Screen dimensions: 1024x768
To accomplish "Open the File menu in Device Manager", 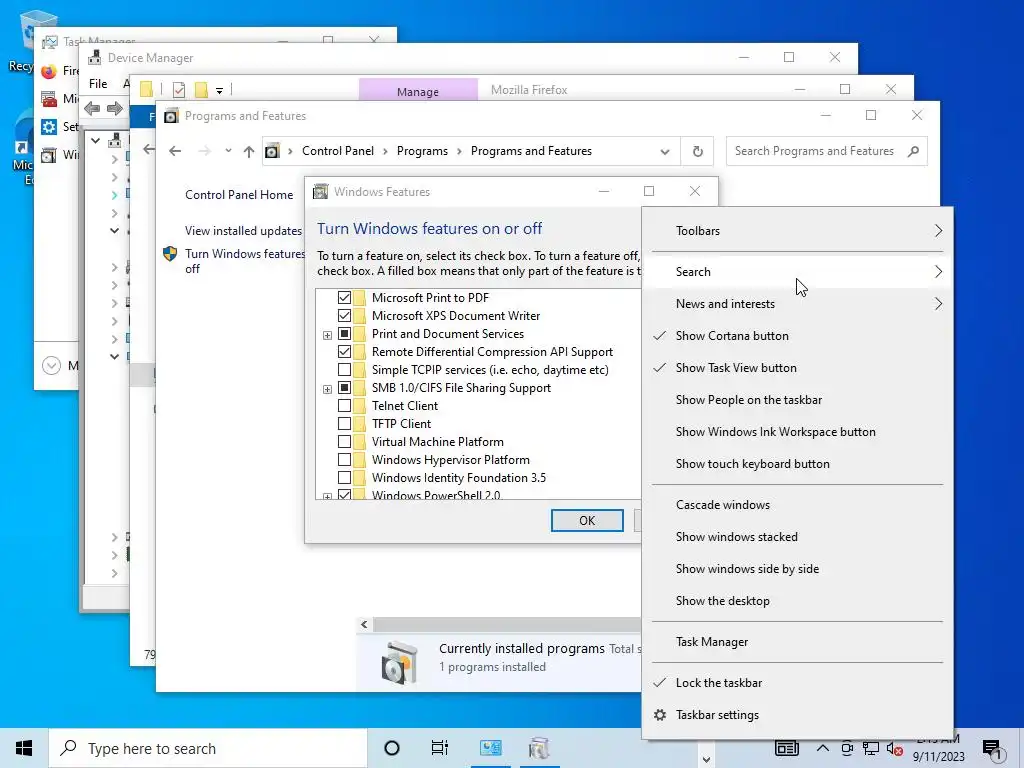I will [98, 84].
